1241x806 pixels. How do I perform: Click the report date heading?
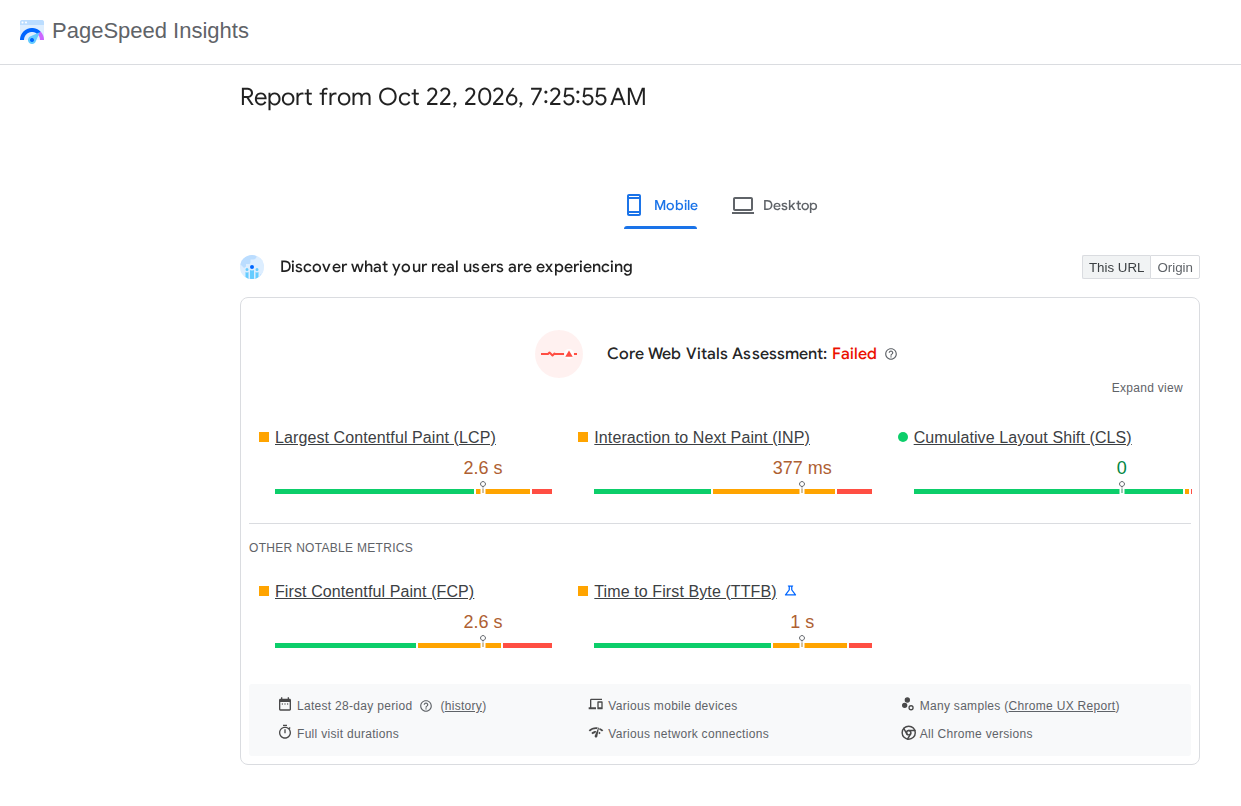[x=443, y=97]
